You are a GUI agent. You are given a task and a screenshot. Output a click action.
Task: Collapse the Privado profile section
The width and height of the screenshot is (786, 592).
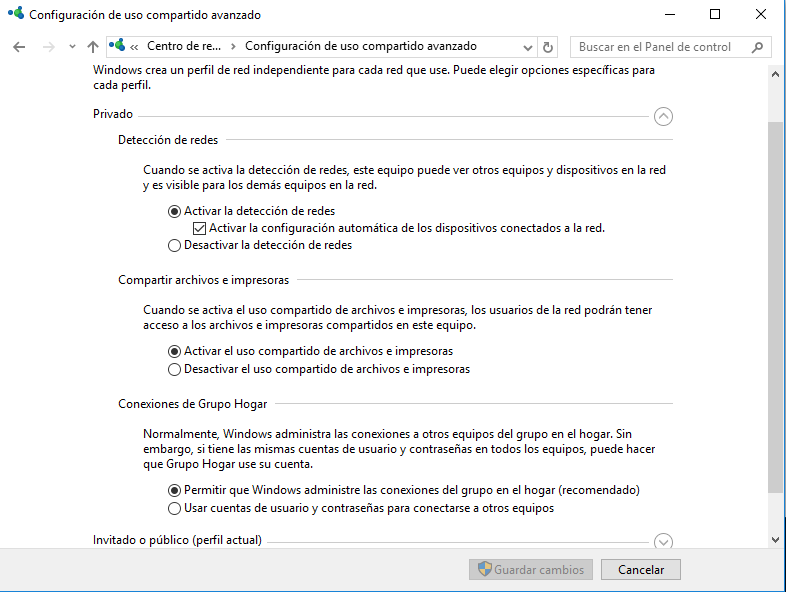663,117
